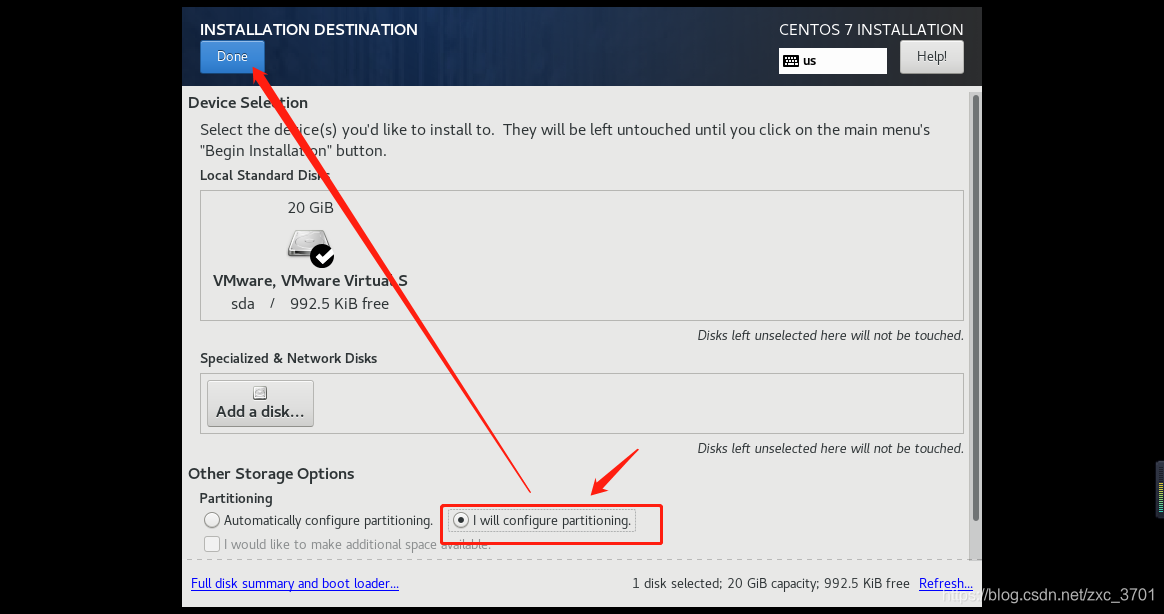Image resolution: width=1164 pixels, height=614 pixels.
Task: Click the Add a disk... button
Action: click(260, 403)
